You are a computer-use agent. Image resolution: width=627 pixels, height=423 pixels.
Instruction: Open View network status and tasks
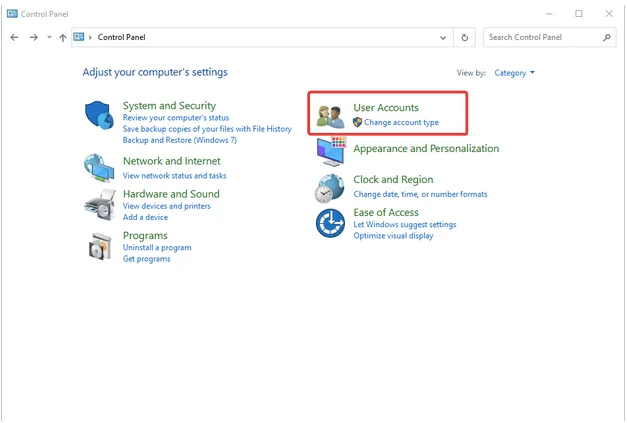click(174, 176)
